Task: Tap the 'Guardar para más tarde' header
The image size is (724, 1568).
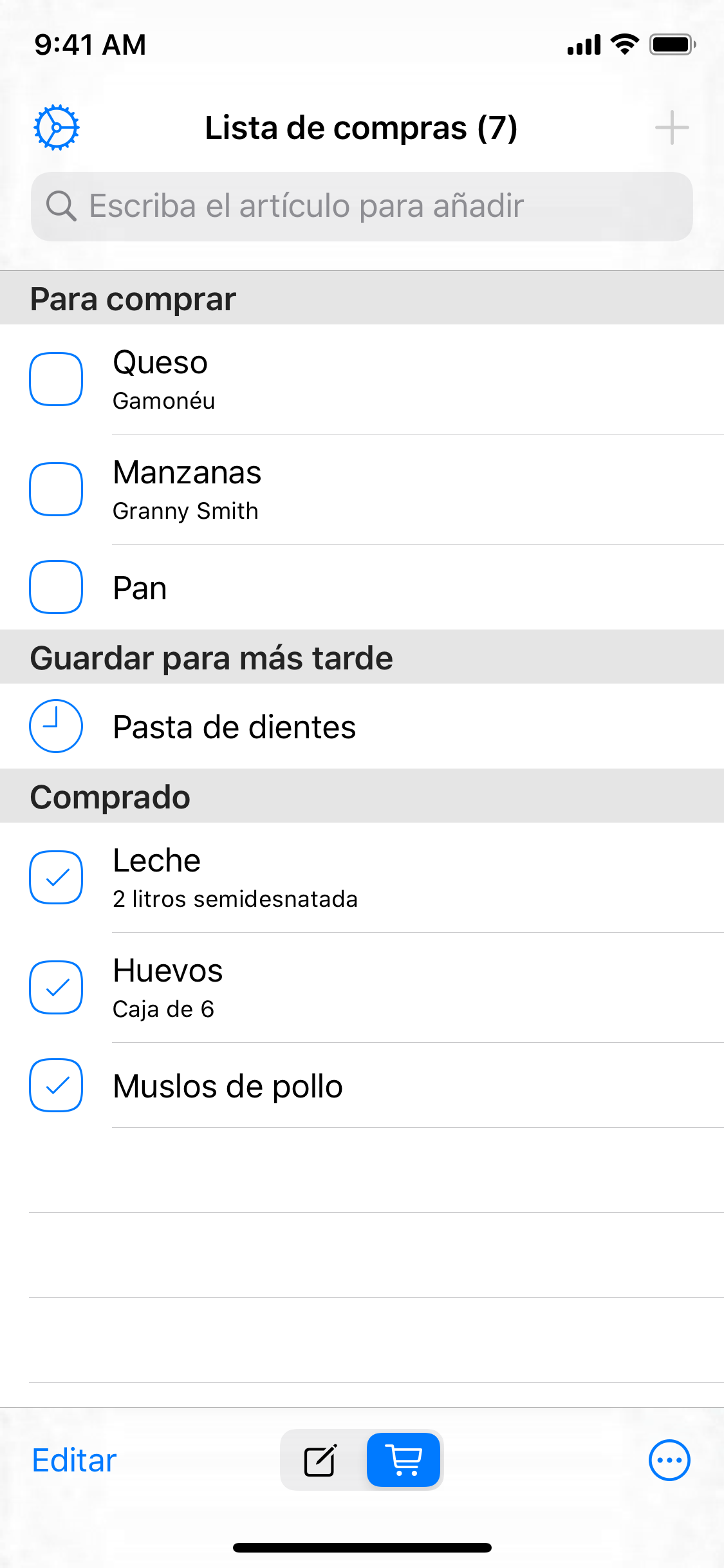Action: click(x=211, y=658)
